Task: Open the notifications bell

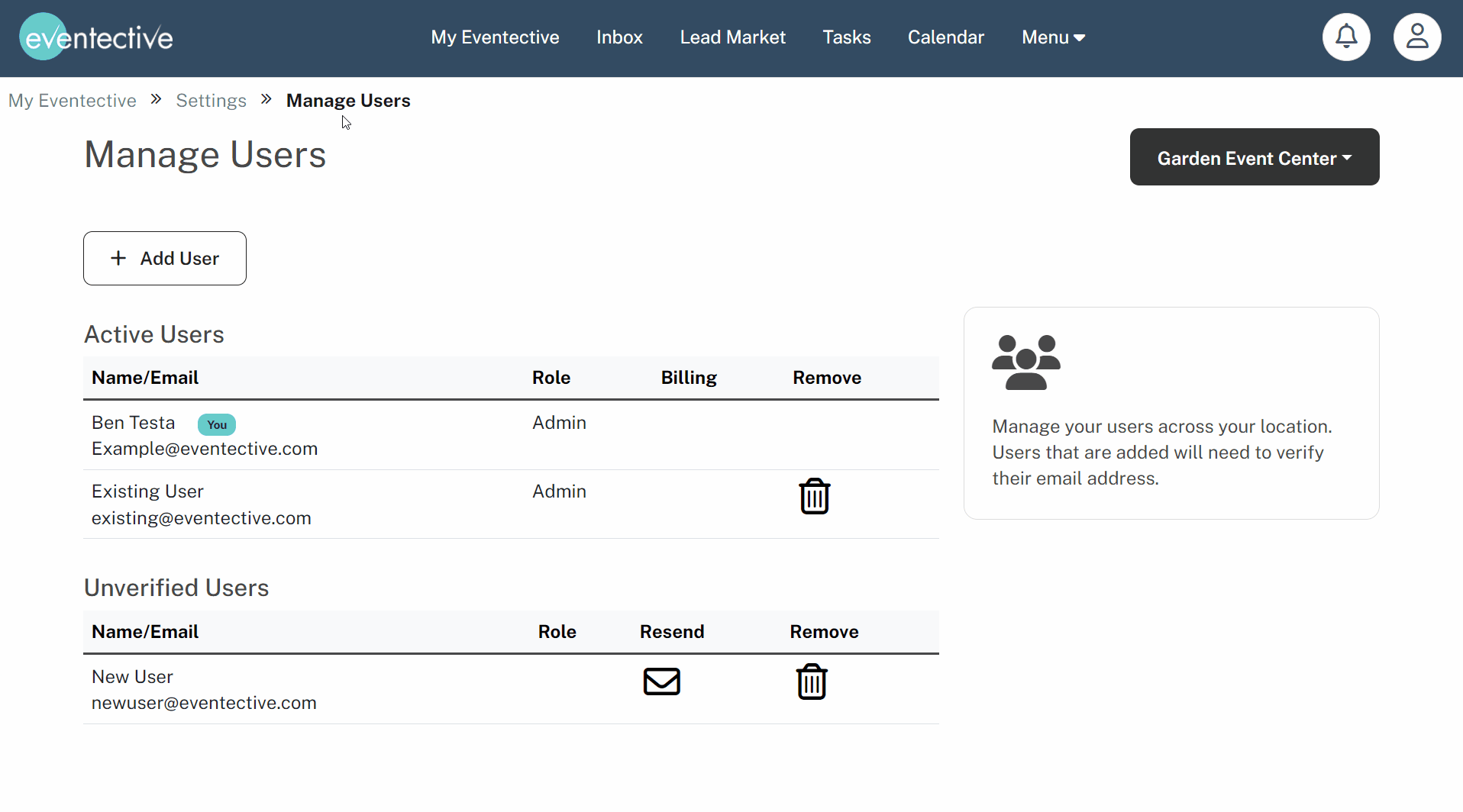Action: tap(1346, 37)
